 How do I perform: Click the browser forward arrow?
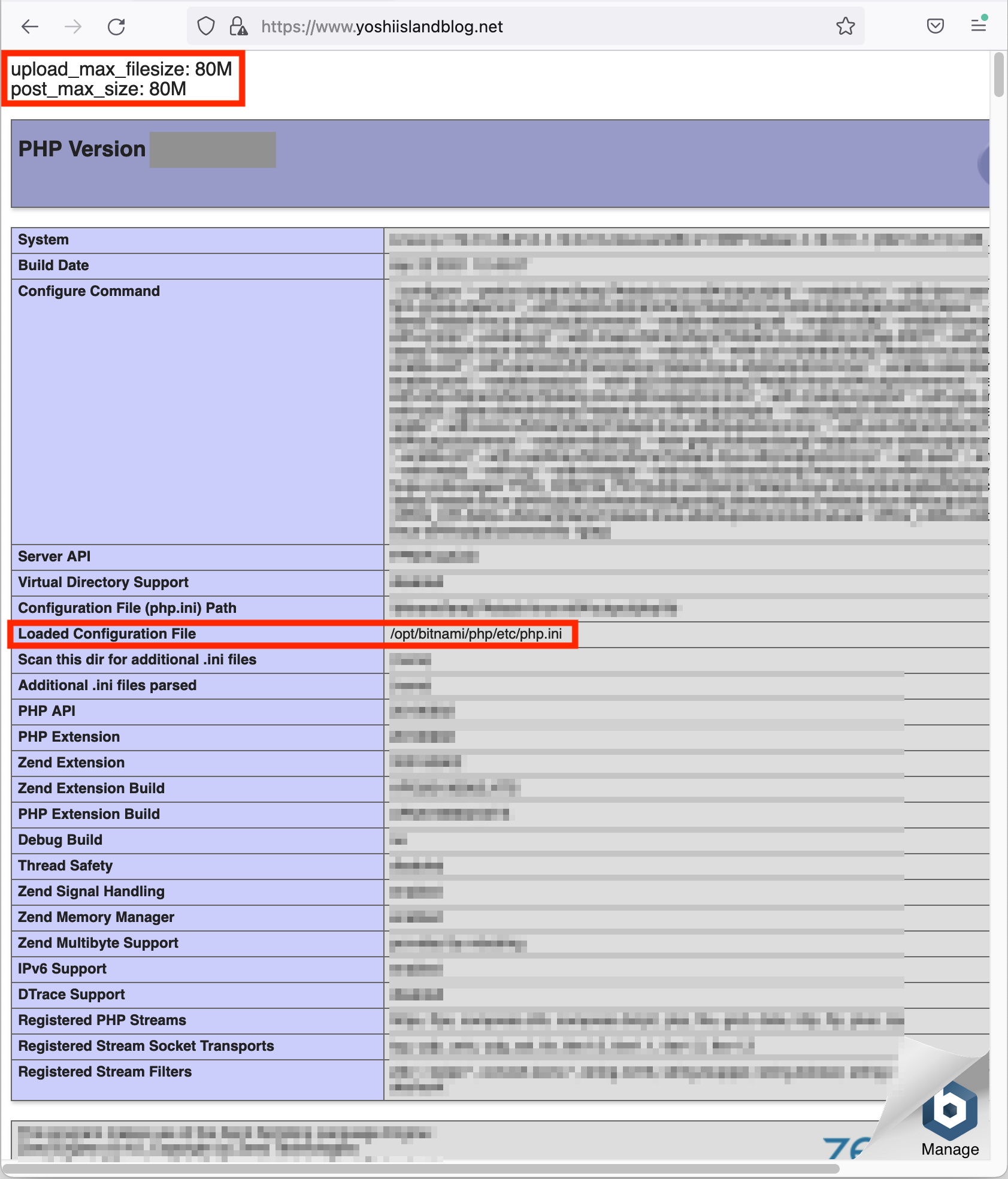pos(73,26)
